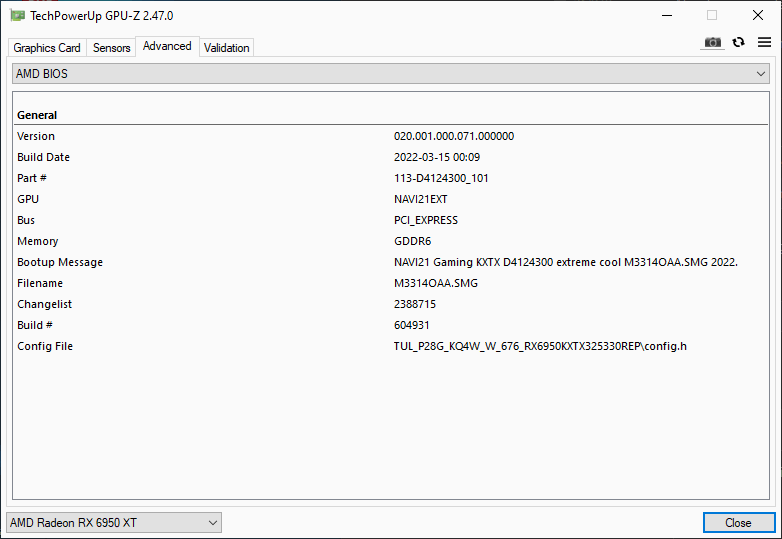Click the config.h file path value
This screenshot has height=539, width=782.
tap(540, 346)
